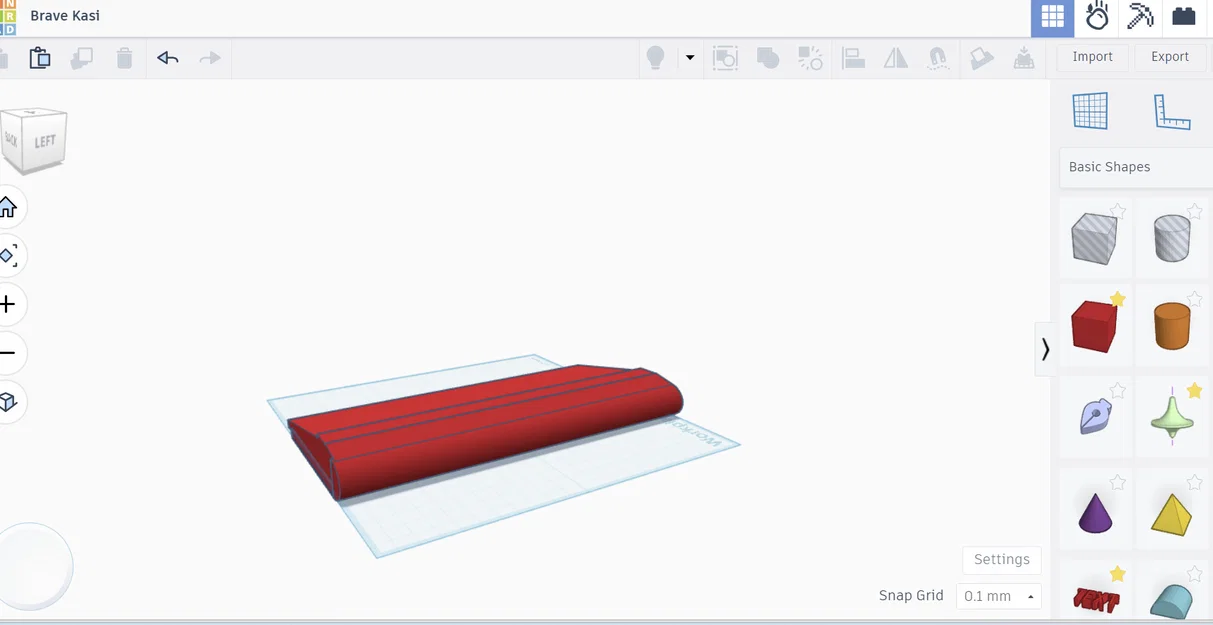The width and height of the screenshot is (1213, 625).
Task: Open the visibility dropdown arrow beside lightbulb
Action: tap(690, 58)
